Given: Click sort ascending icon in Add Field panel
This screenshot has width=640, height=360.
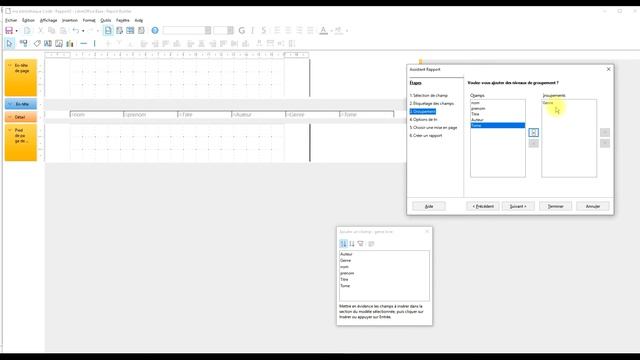Looking at the screenshot, I should tap(343, 244).
